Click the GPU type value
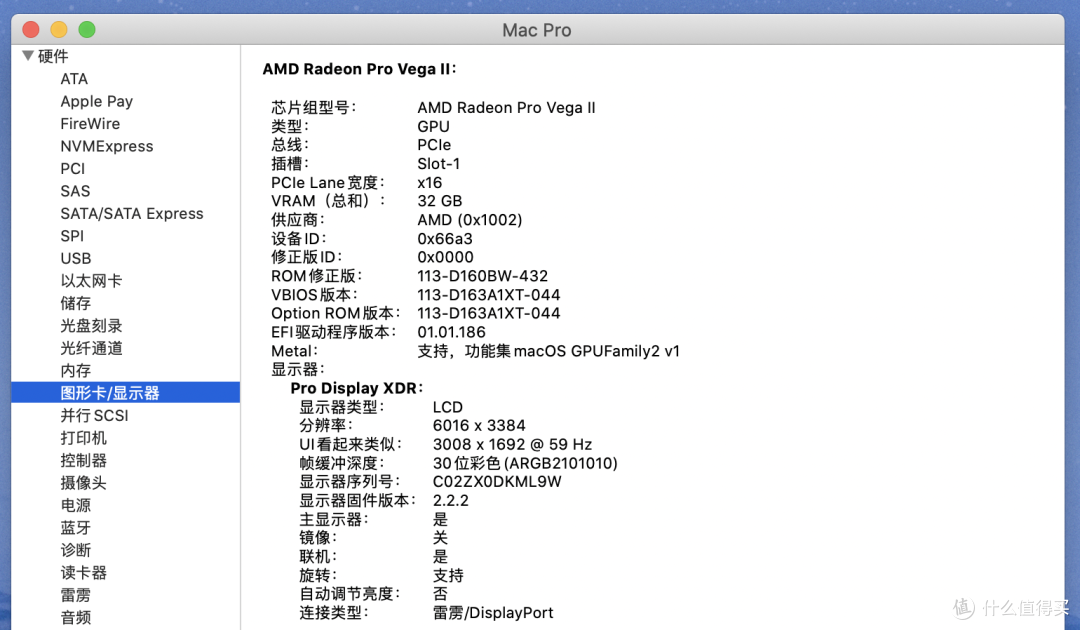Viewport: 1080px width, 630px height. [433, 127]
